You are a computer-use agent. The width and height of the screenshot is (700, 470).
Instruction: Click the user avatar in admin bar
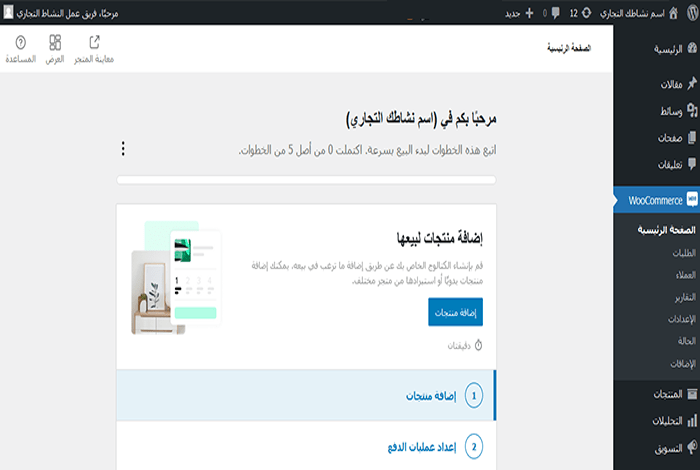coord(8,13)
